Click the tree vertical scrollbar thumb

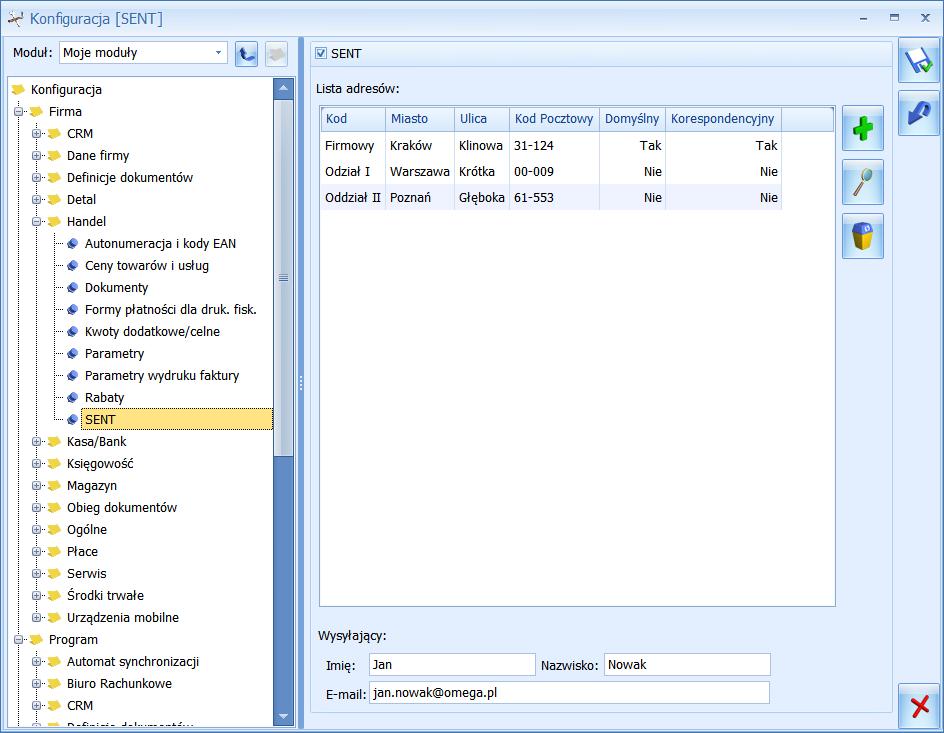point(284,277)
